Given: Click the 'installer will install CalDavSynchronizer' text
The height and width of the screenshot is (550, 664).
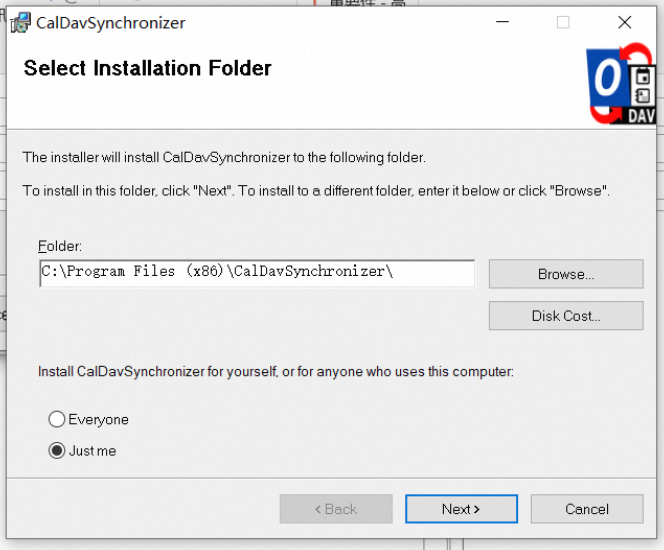Looking at the screenshot, I should (x=224, y=157).
